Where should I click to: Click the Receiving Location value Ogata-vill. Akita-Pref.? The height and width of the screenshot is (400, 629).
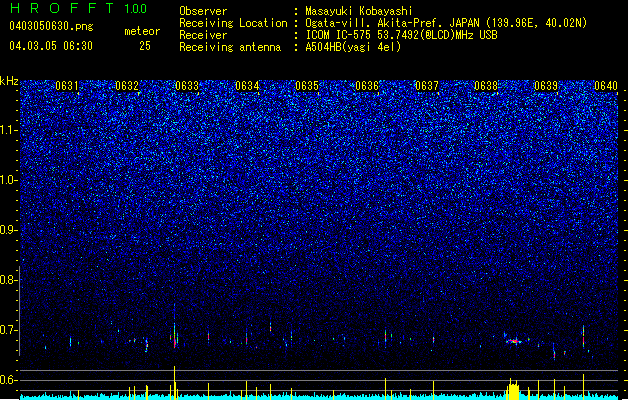[374, 23]
